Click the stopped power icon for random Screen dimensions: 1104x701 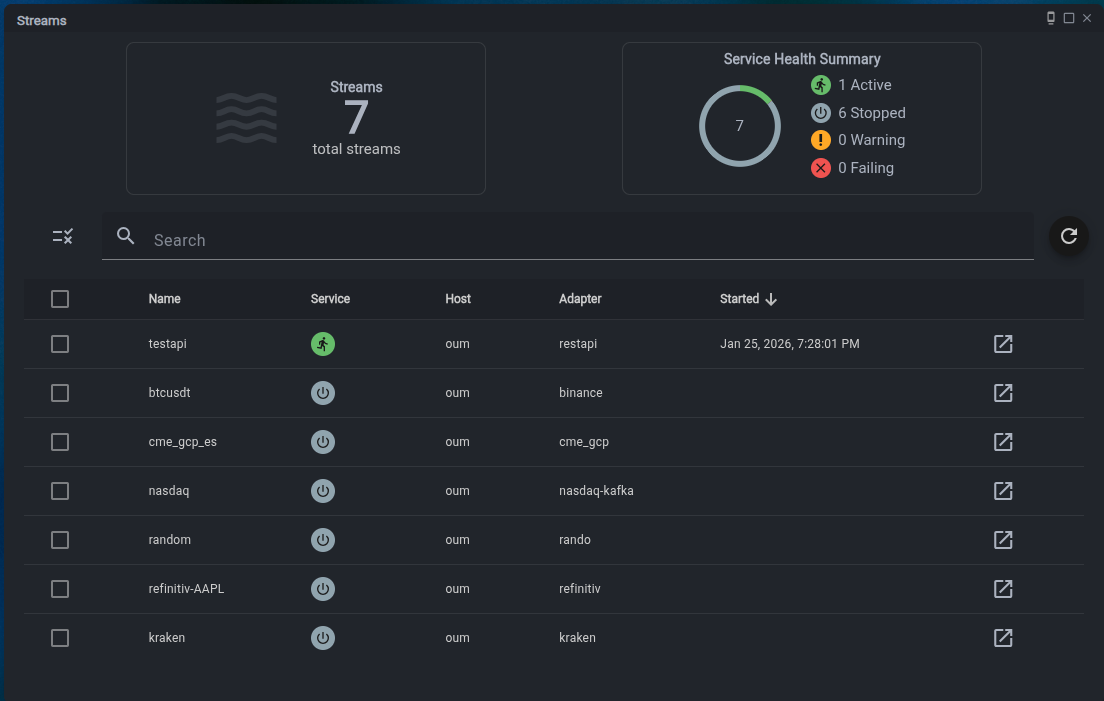322,540
